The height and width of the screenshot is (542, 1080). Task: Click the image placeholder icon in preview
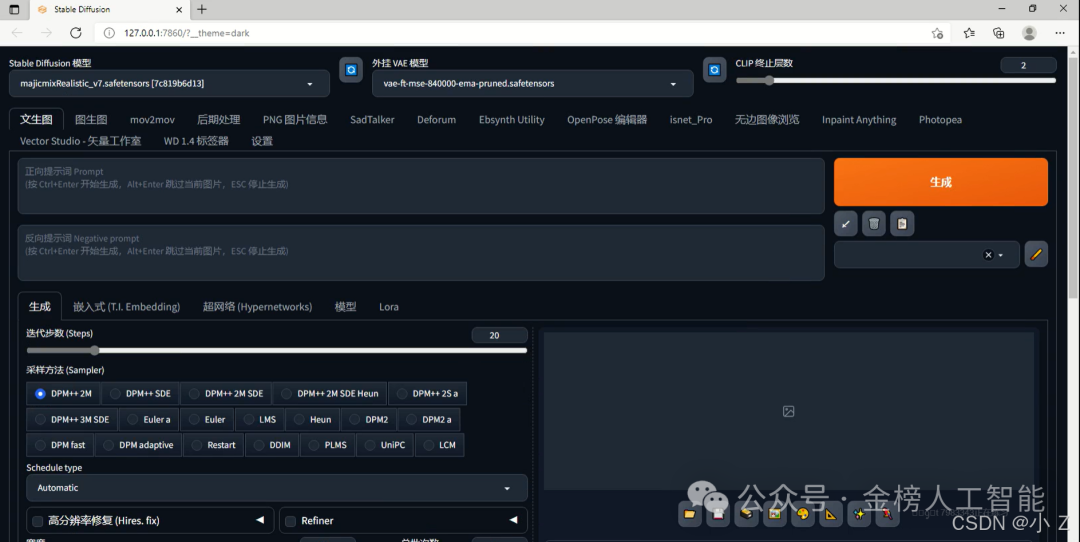789,411
